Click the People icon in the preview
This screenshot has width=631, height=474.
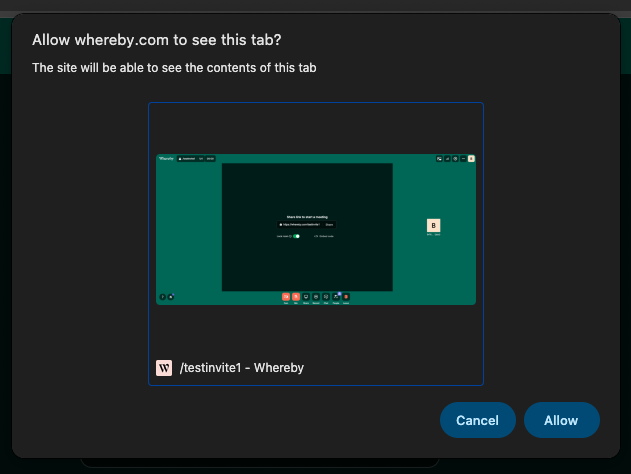(336, 297)
